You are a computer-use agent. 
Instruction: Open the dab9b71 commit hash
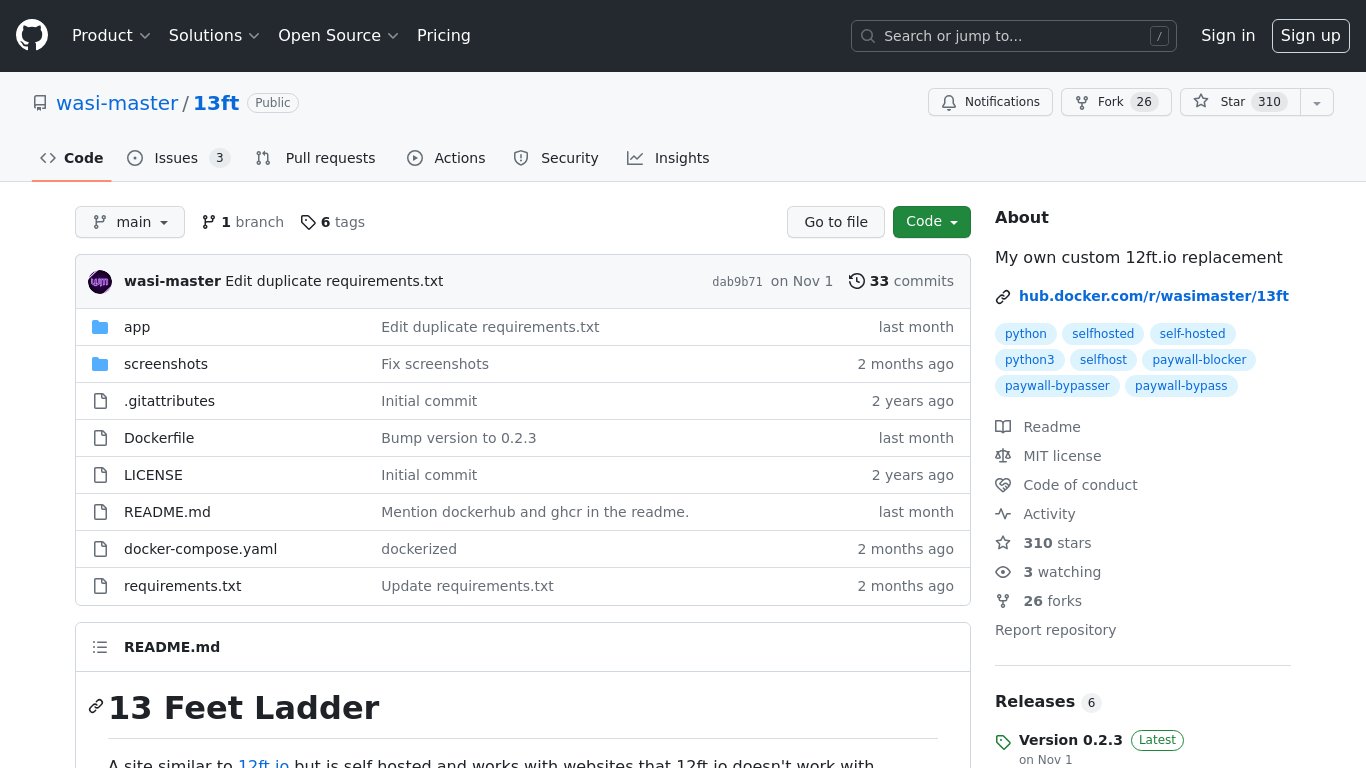(x=737, y=282)
